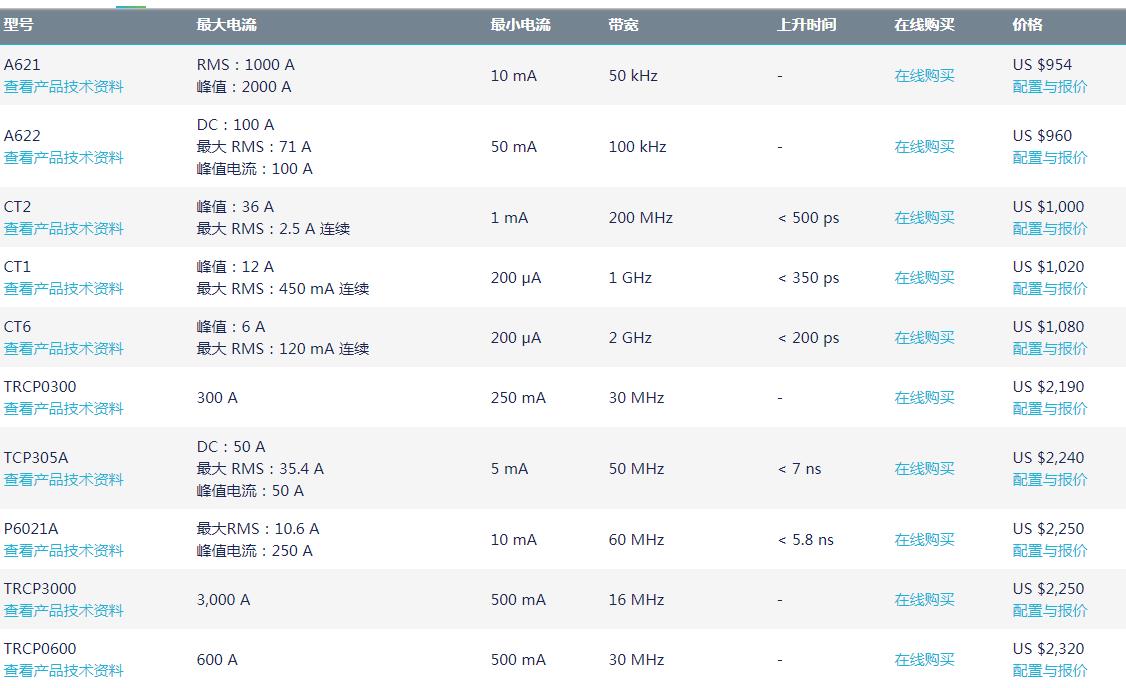1126x688 pixels.
Task: Click 在线购买 in the A621 row
Action: (x=924, y=76)
